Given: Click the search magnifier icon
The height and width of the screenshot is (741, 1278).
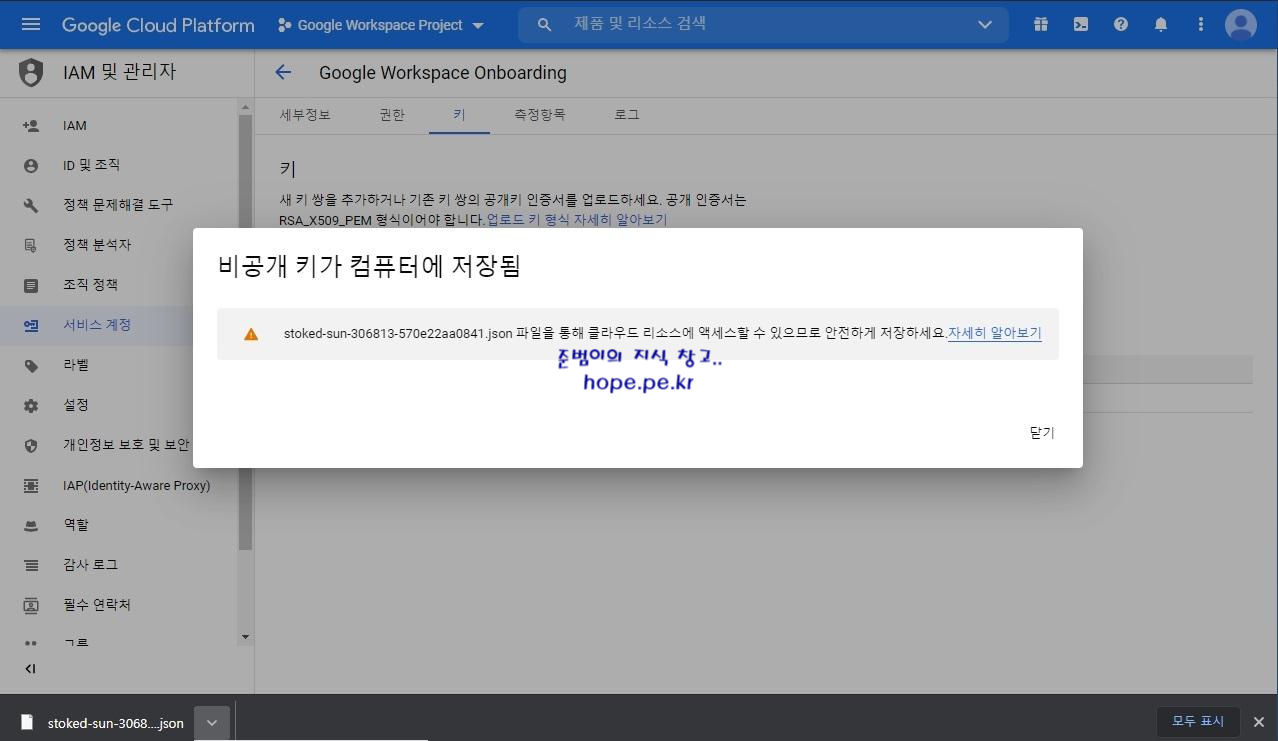Looking at the screenshot, I should pyautogui.click(x=545, y=25).
